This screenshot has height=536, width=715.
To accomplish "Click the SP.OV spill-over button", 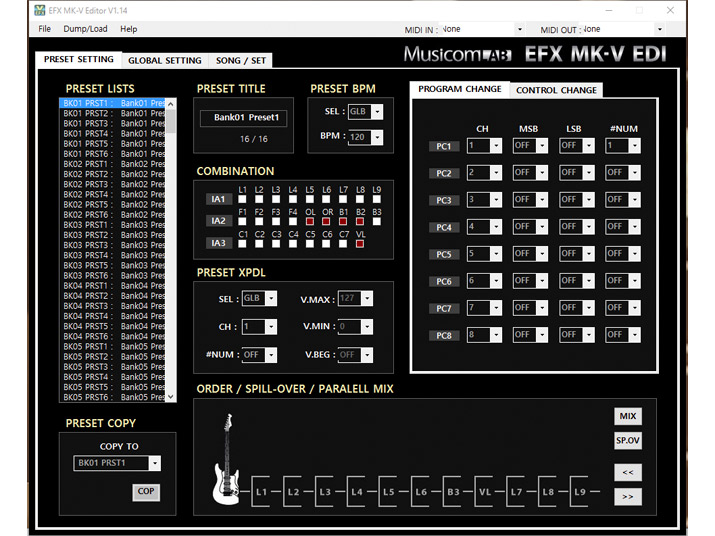I will point(628,441).
